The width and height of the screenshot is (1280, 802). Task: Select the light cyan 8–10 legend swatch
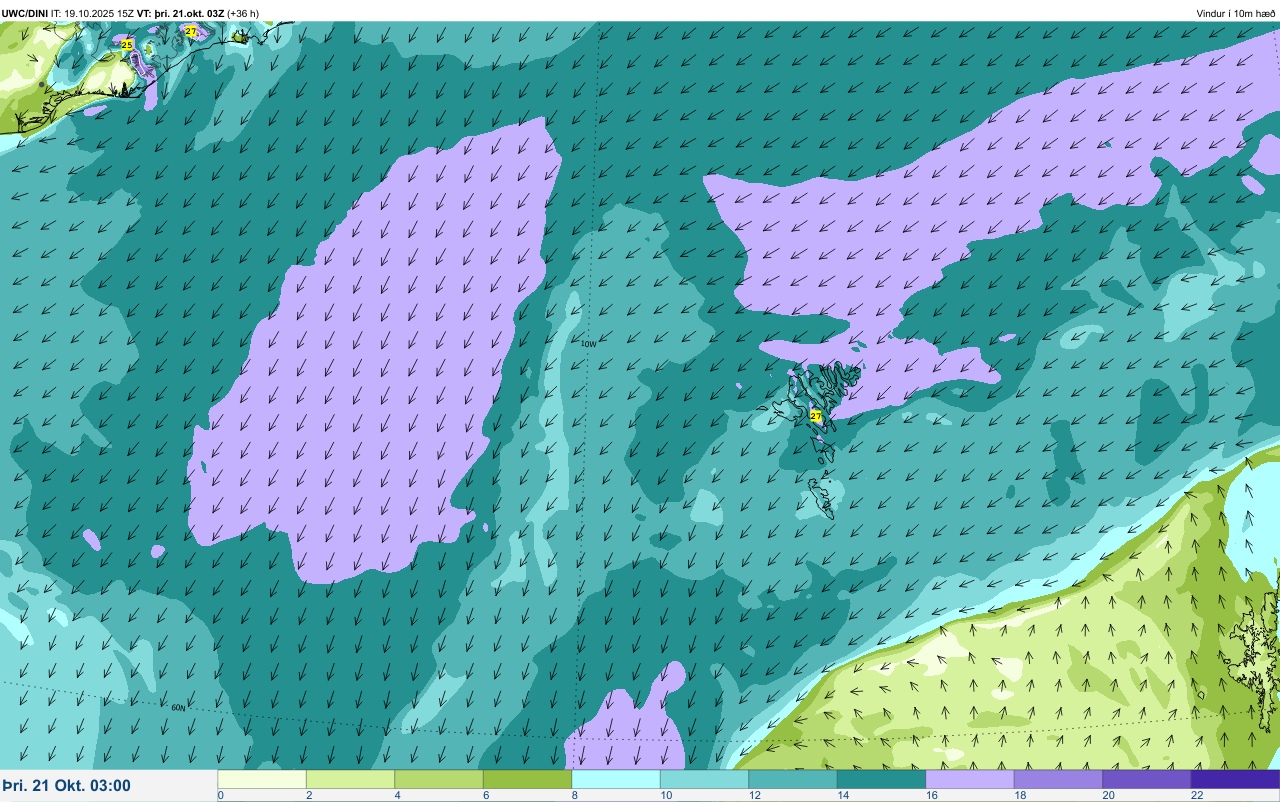pyautogui.click(x=616, y=779)
